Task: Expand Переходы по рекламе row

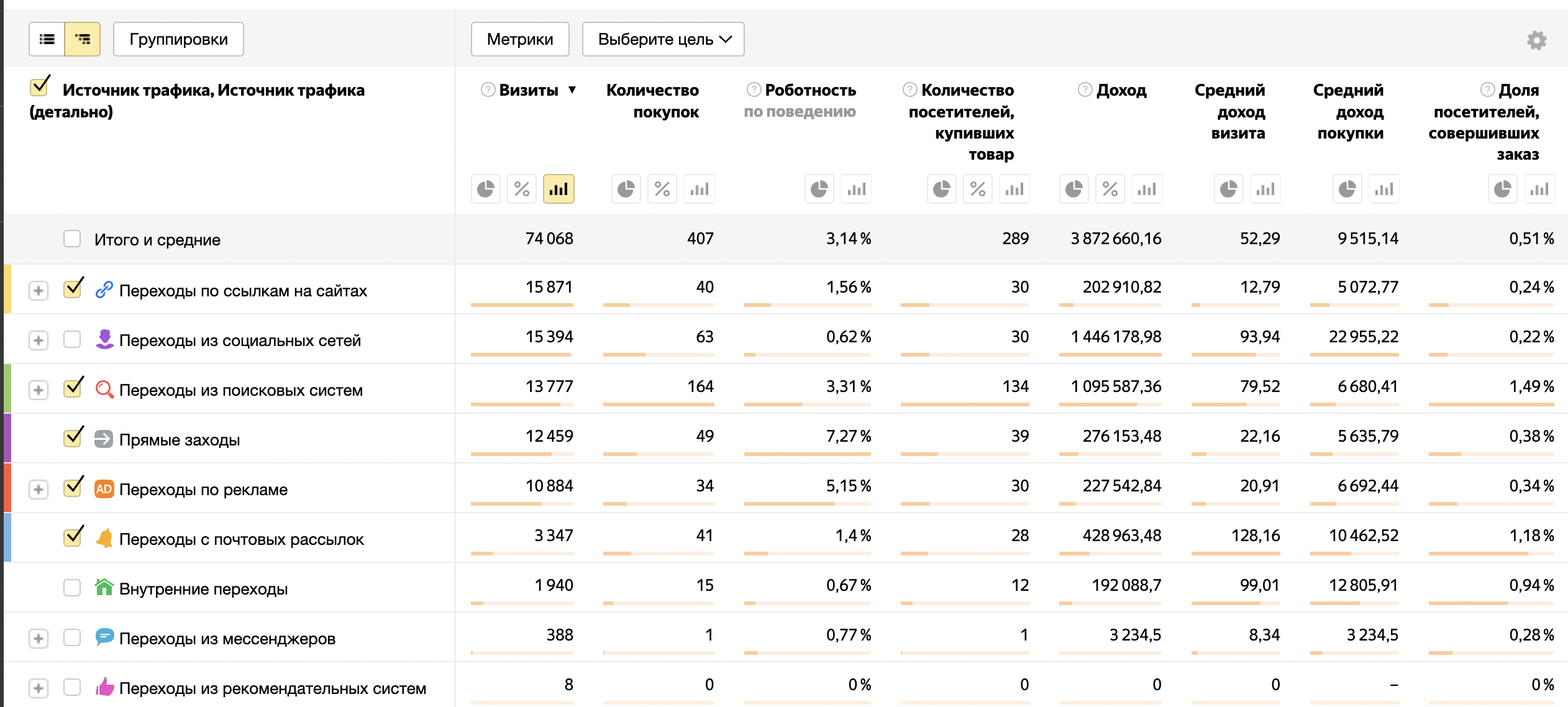Action: tap(39, 490)
